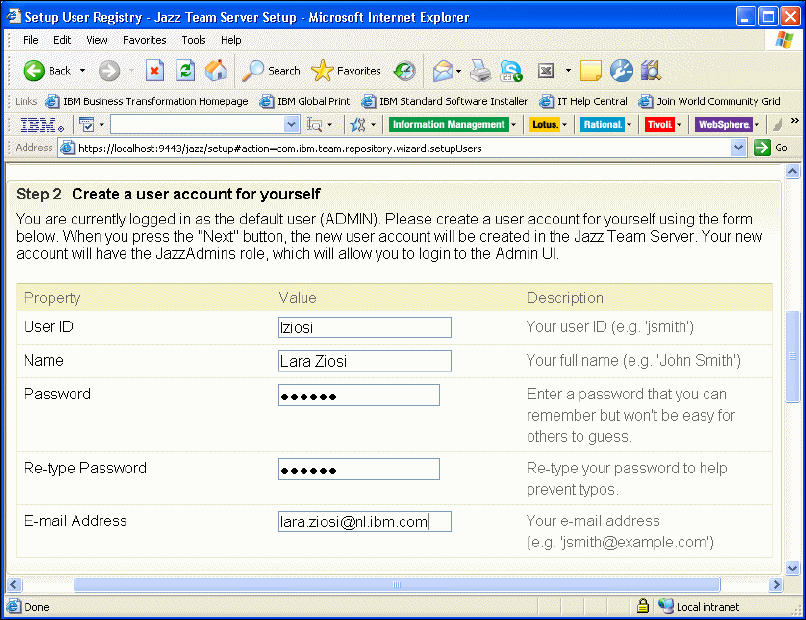Open Join World Community Grid link
This screenshot has width=806, height=620.
click(x=709, y=101)
